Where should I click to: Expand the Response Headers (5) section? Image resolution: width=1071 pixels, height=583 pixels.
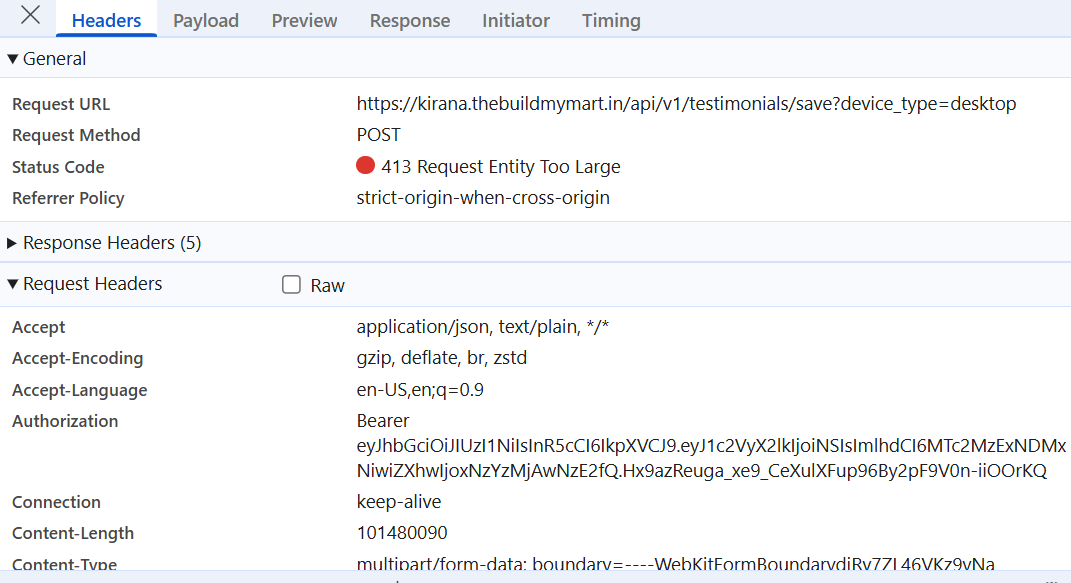[12, 243]
